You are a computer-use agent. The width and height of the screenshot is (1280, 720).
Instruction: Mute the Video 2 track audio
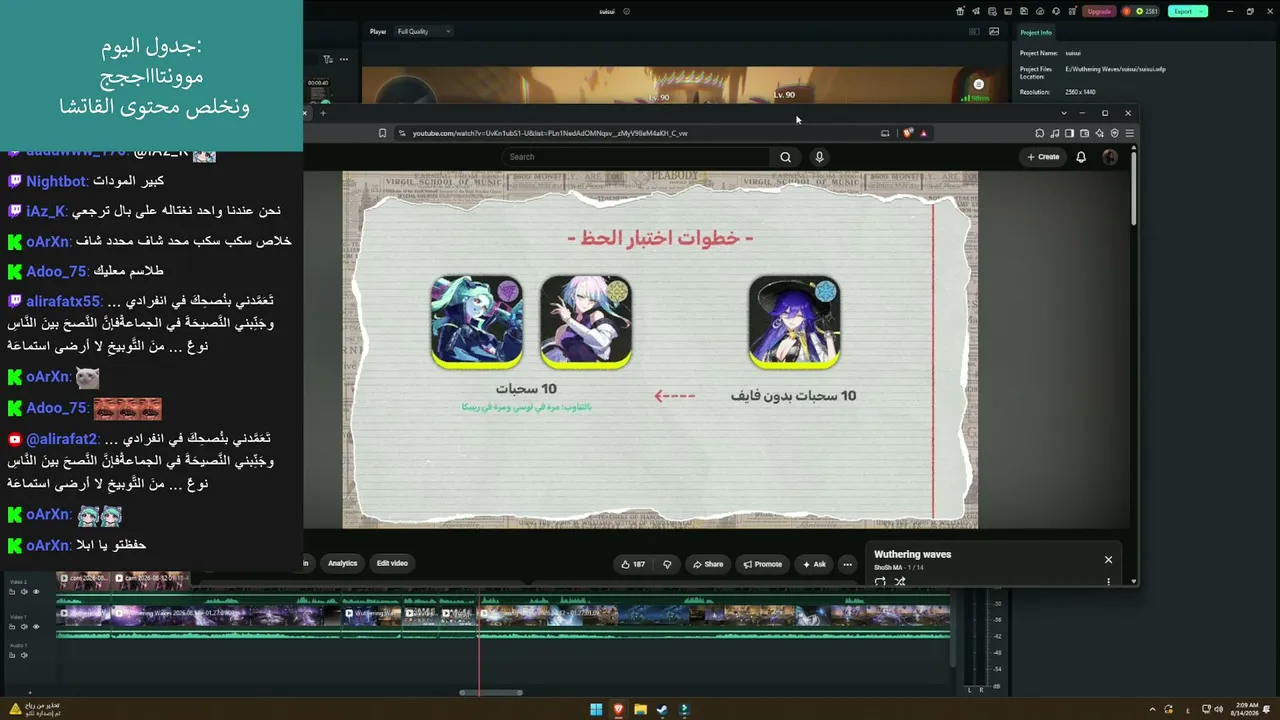tap(24, 592)
